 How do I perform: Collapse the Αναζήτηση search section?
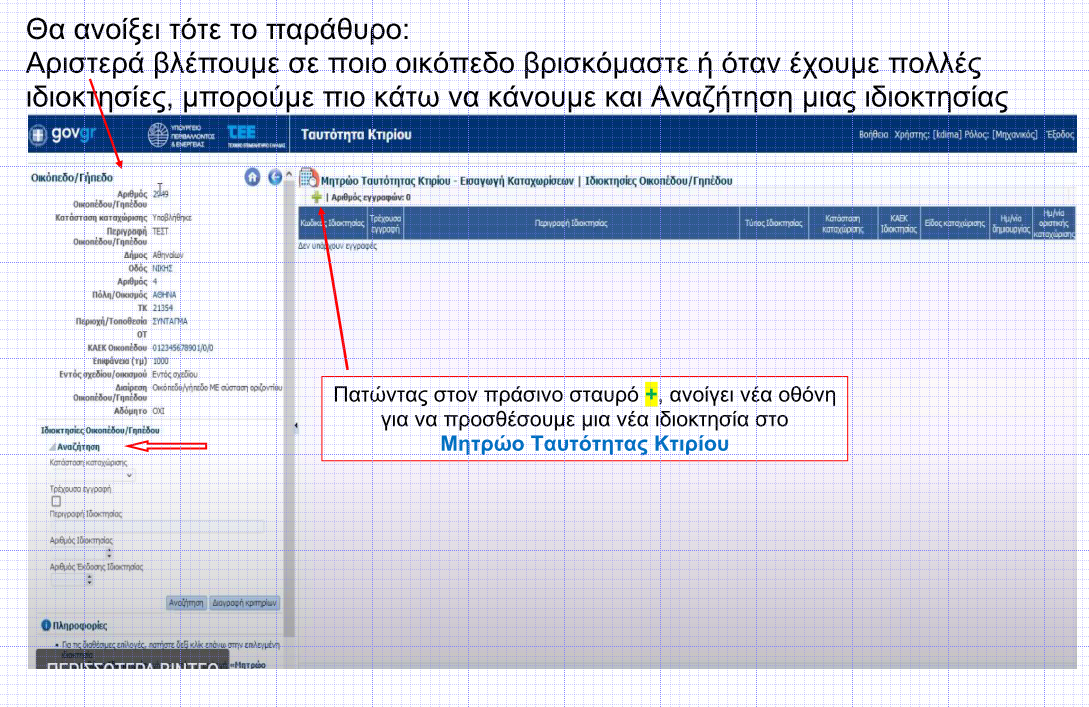[x=50, y=447]
